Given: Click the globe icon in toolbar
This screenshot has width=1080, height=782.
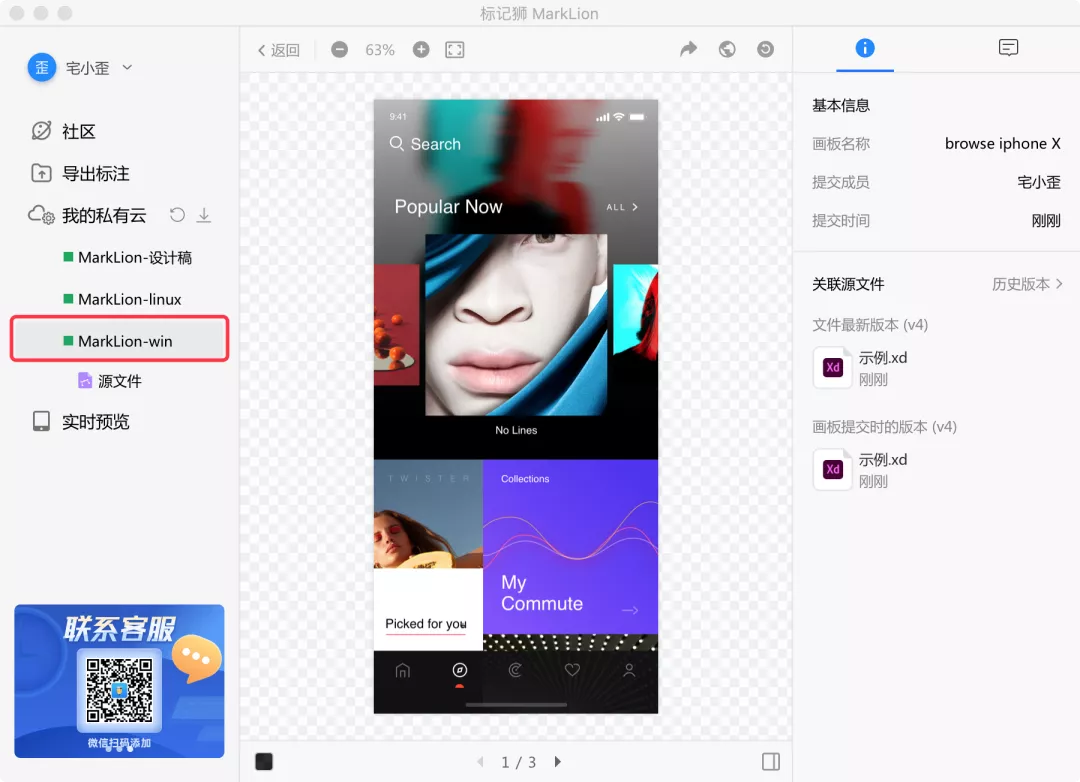Looking at the screenshot, I should [727, 49].
